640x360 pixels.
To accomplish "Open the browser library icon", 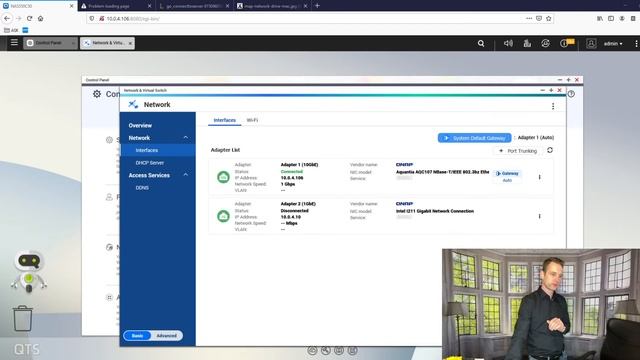I will click(x=600, y=18).
